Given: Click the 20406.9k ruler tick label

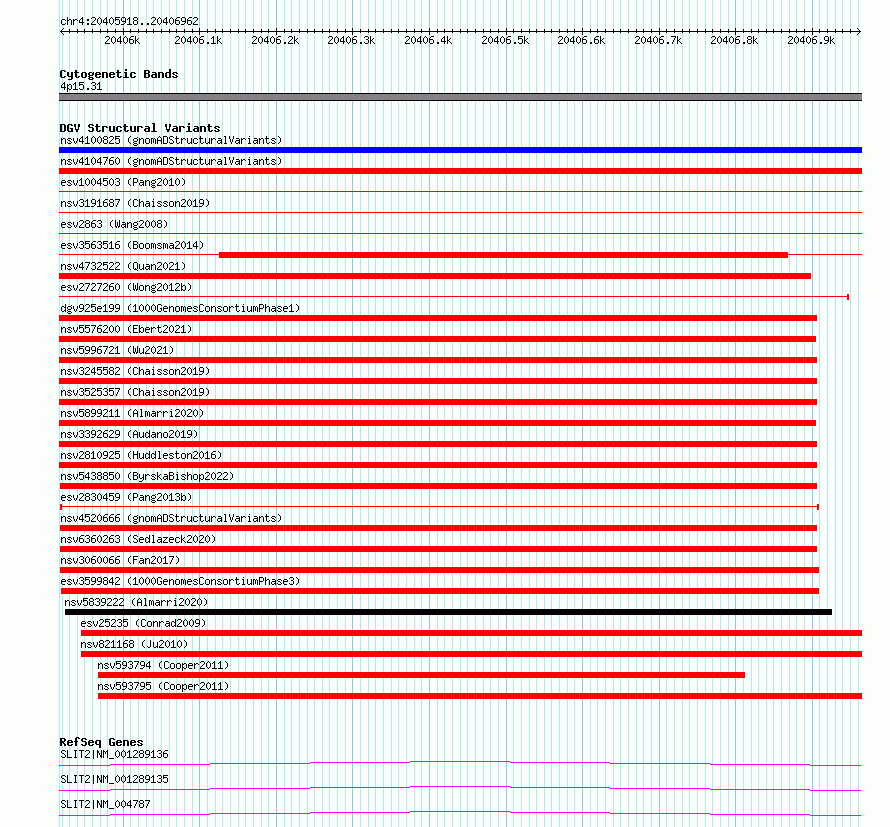Looking at the screenshot, I should coord(811,40).
